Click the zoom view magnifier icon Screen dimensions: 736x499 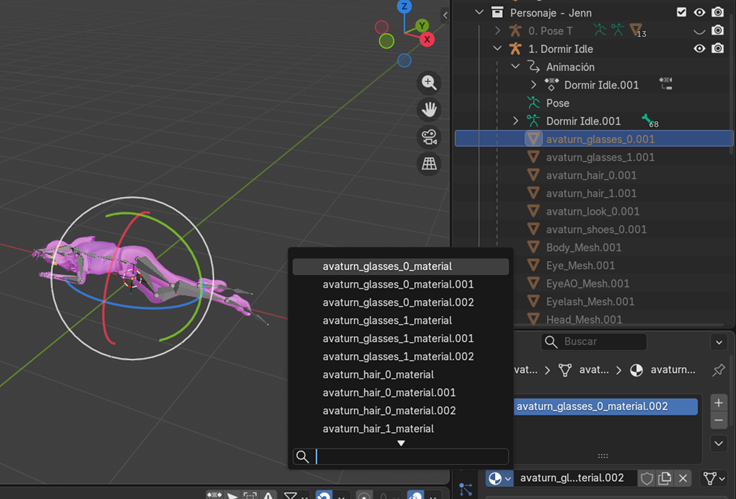click(429, 83)
